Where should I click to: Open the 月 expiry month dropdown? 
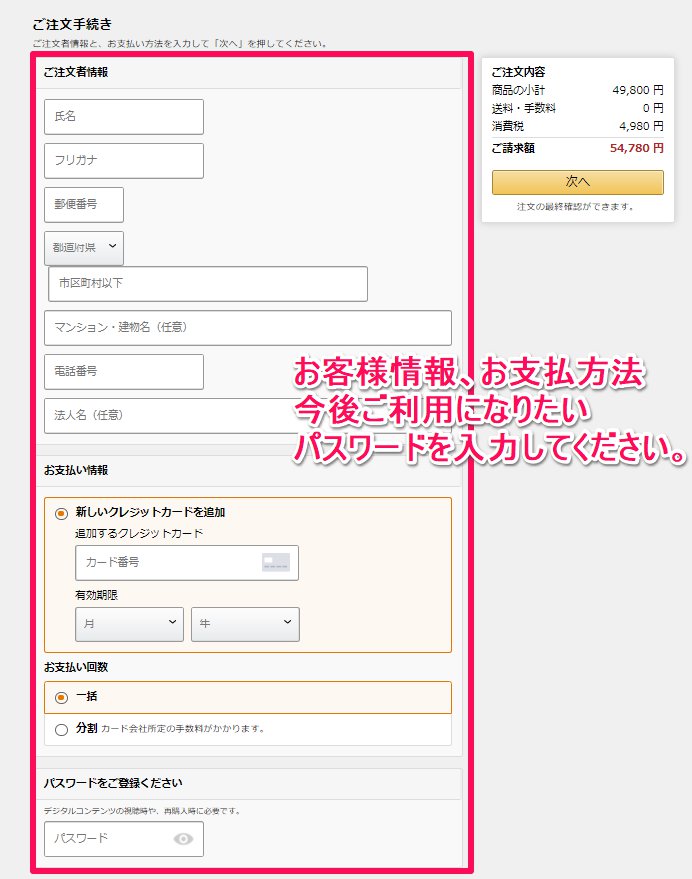tap(130, 624)
